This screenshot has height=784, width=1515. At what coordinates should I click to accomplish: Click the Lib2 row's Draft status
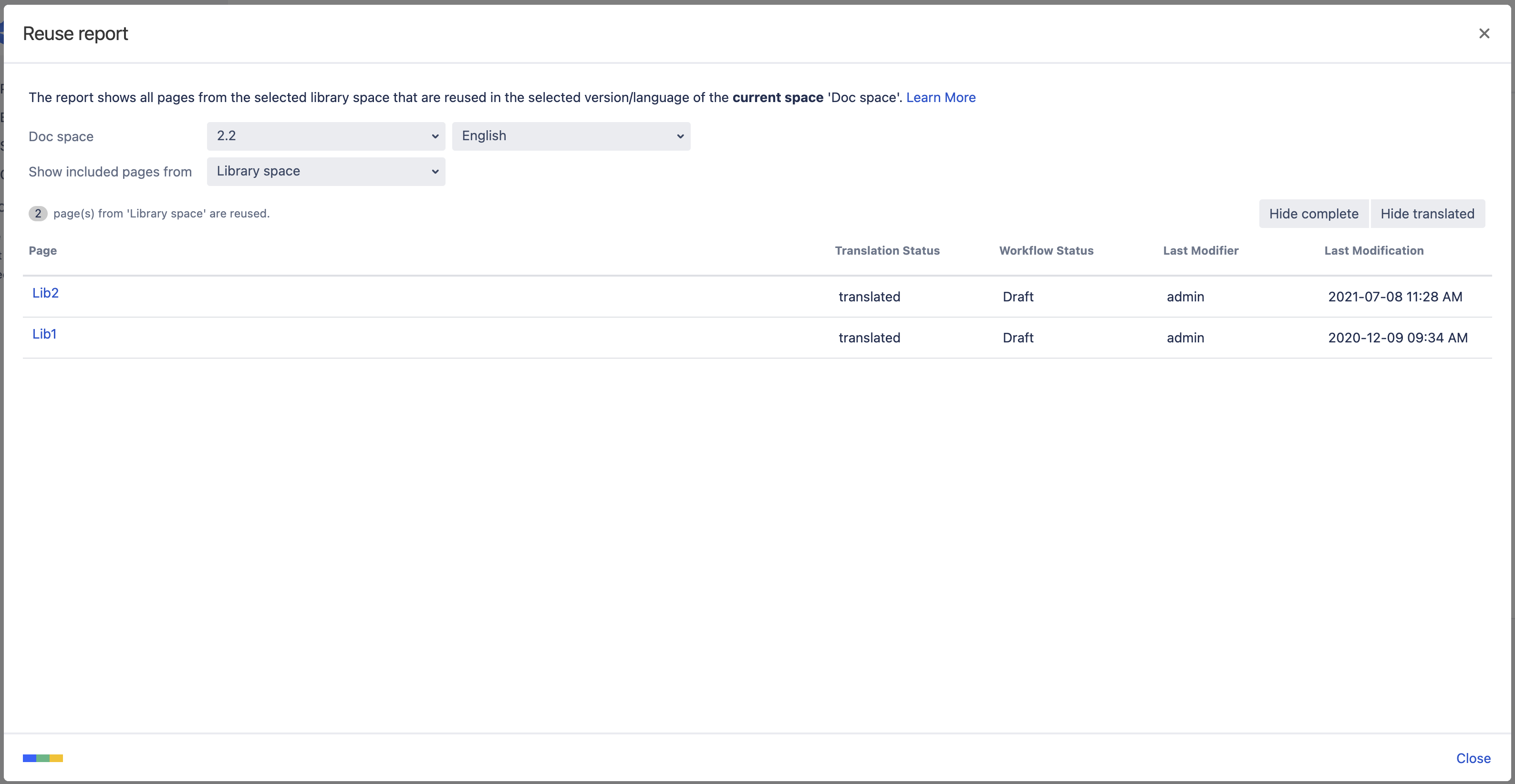pos(1017,297)
